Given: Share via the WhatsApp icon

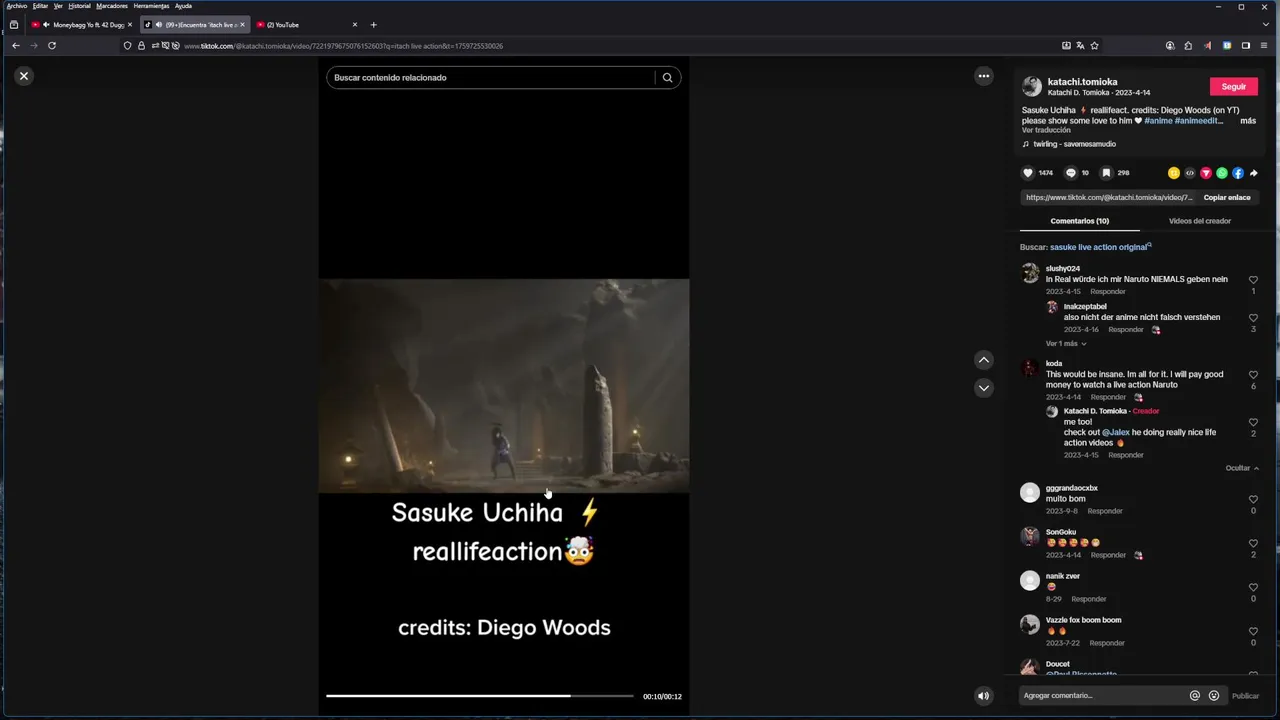Looking at the screenshot, I should pos(1222,173).
